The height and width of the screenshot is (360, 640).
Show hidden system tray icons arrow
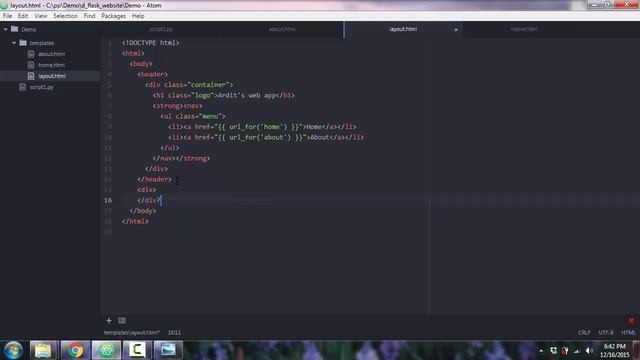click(541, 351)
